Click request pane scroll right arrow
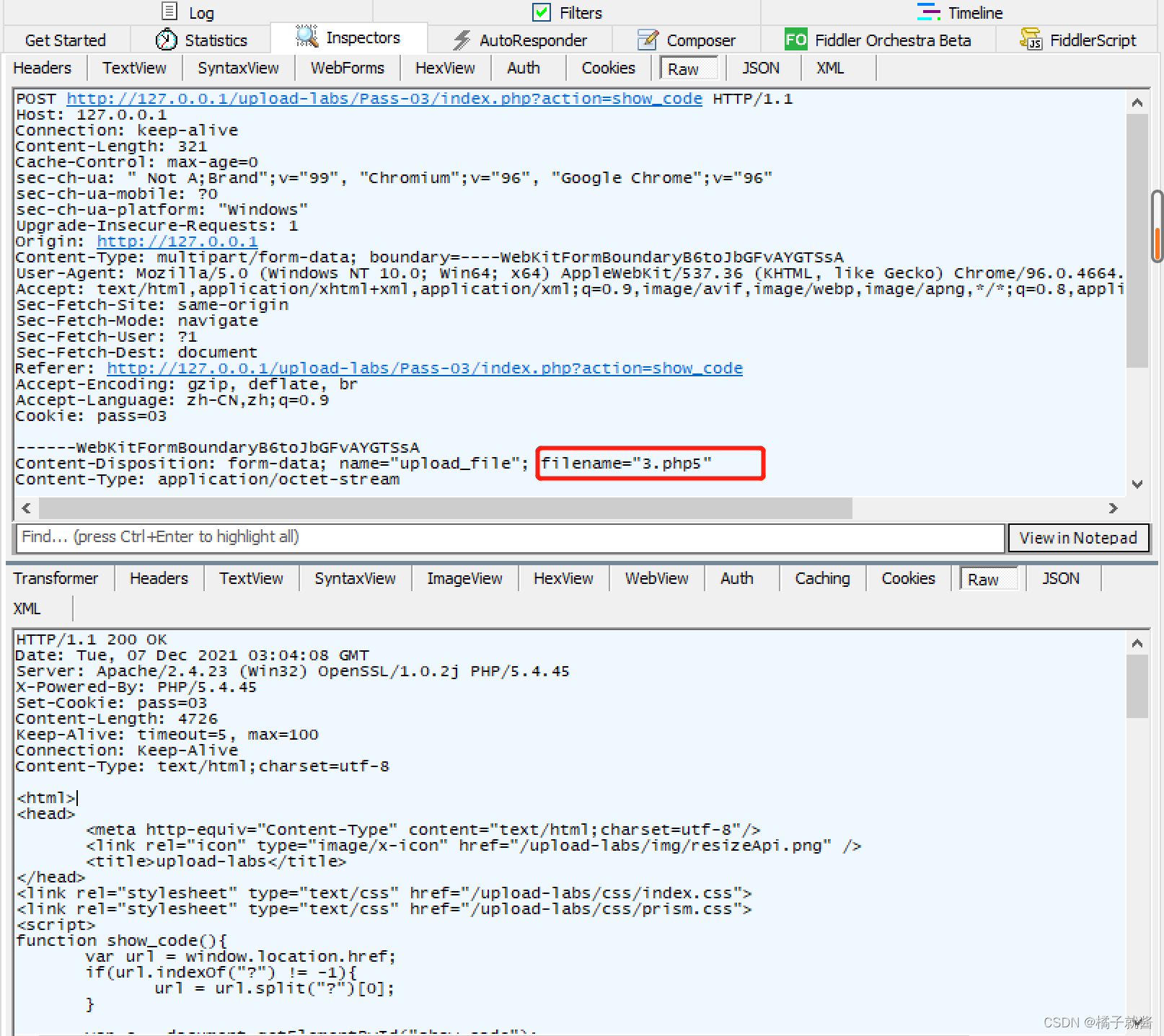The width and height of the screenshot is (1164, 1036). tap(1113, 508)
